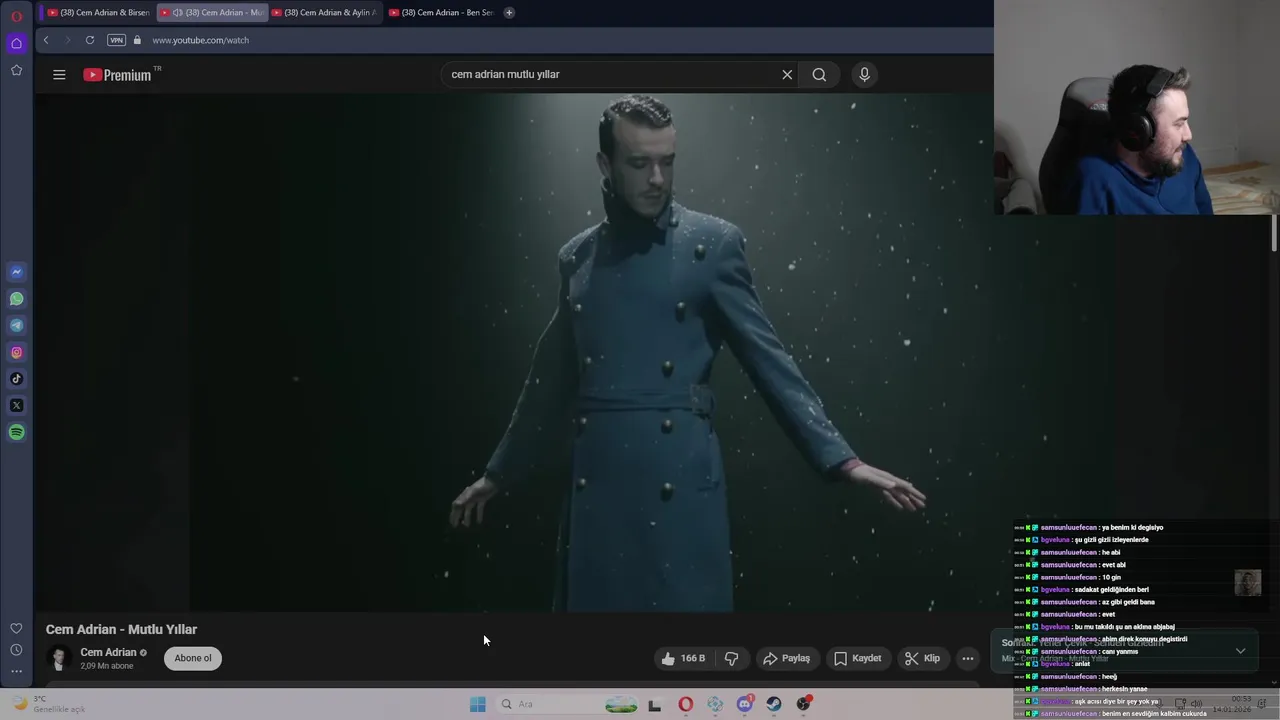This screenshot has width=1280, height=720.
Task: Click the '2,09 Mn abone' subscriber count
Action: click(x=107, y=666)
